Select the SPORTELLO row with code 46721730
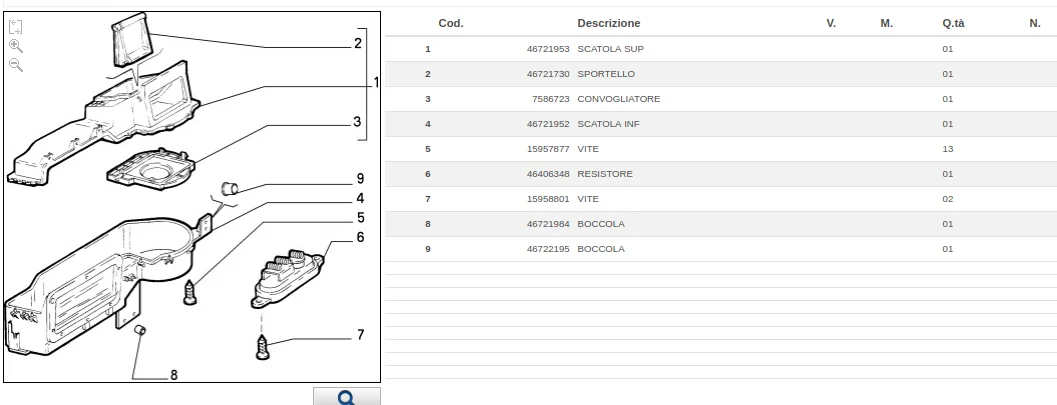1057x405 pixels. [x=721, y=74]
